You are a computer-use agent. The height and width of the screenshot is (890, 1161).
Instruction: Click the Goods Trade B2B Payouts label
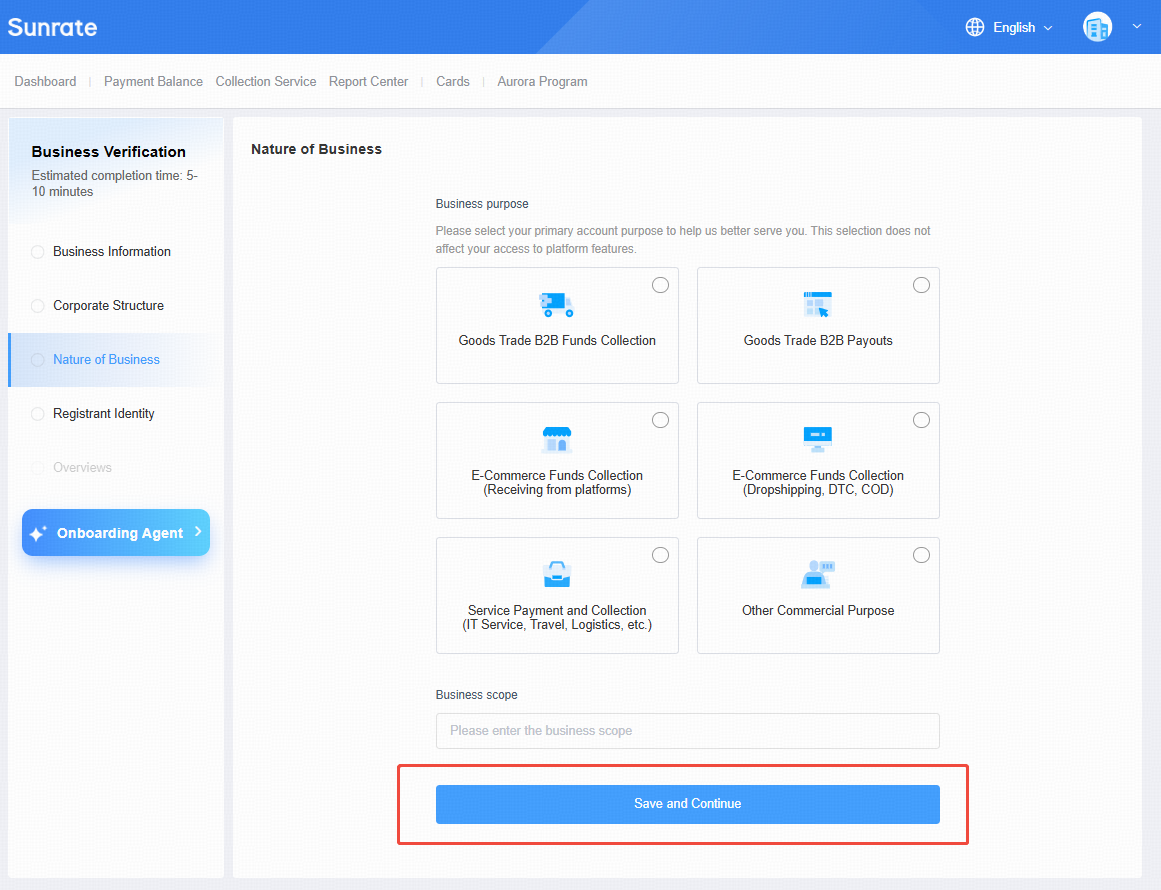[x=817, y=341]
